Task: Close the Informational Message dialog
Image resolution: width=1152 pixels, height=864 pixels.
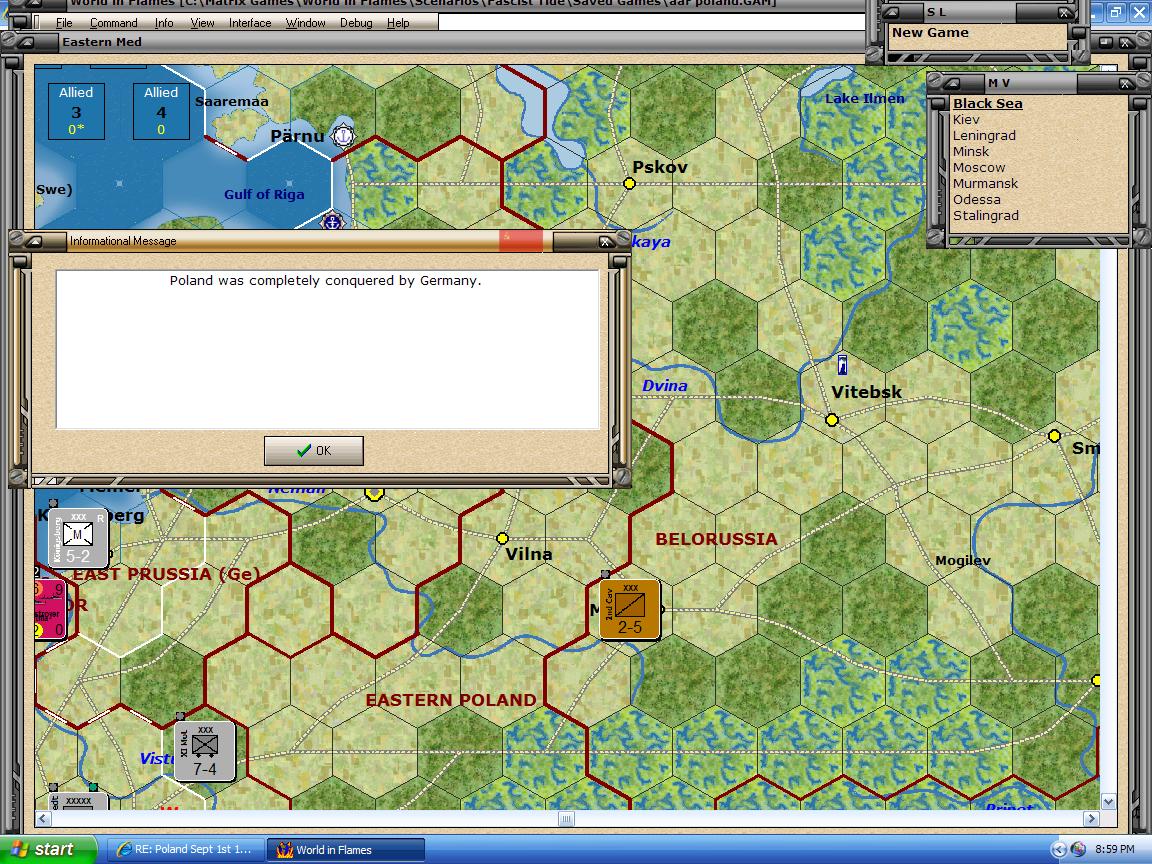Action: [x=605, y=241]
